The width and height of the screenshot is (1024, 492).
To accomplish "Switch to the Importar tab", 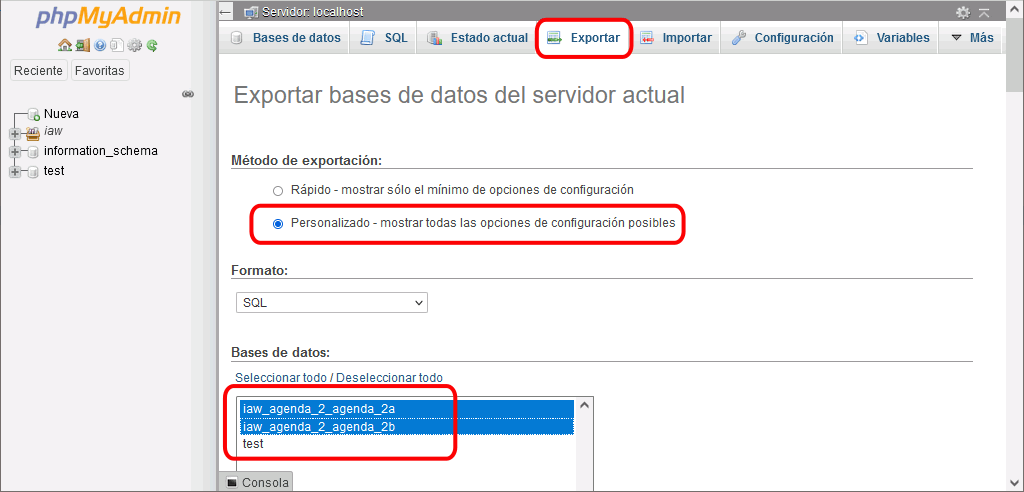I will 675,38.
